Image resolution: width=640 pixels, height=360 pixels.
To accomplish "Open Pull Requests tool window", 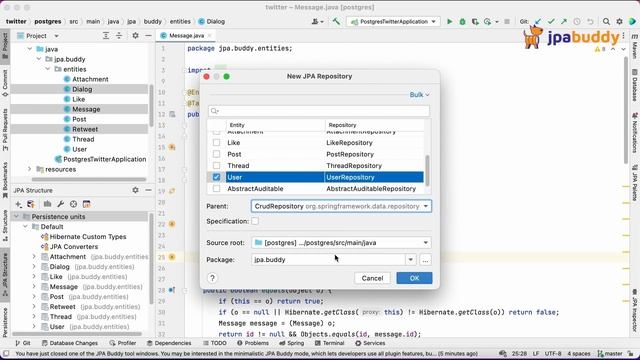I will pyautogui.click(x=5, y=129).
